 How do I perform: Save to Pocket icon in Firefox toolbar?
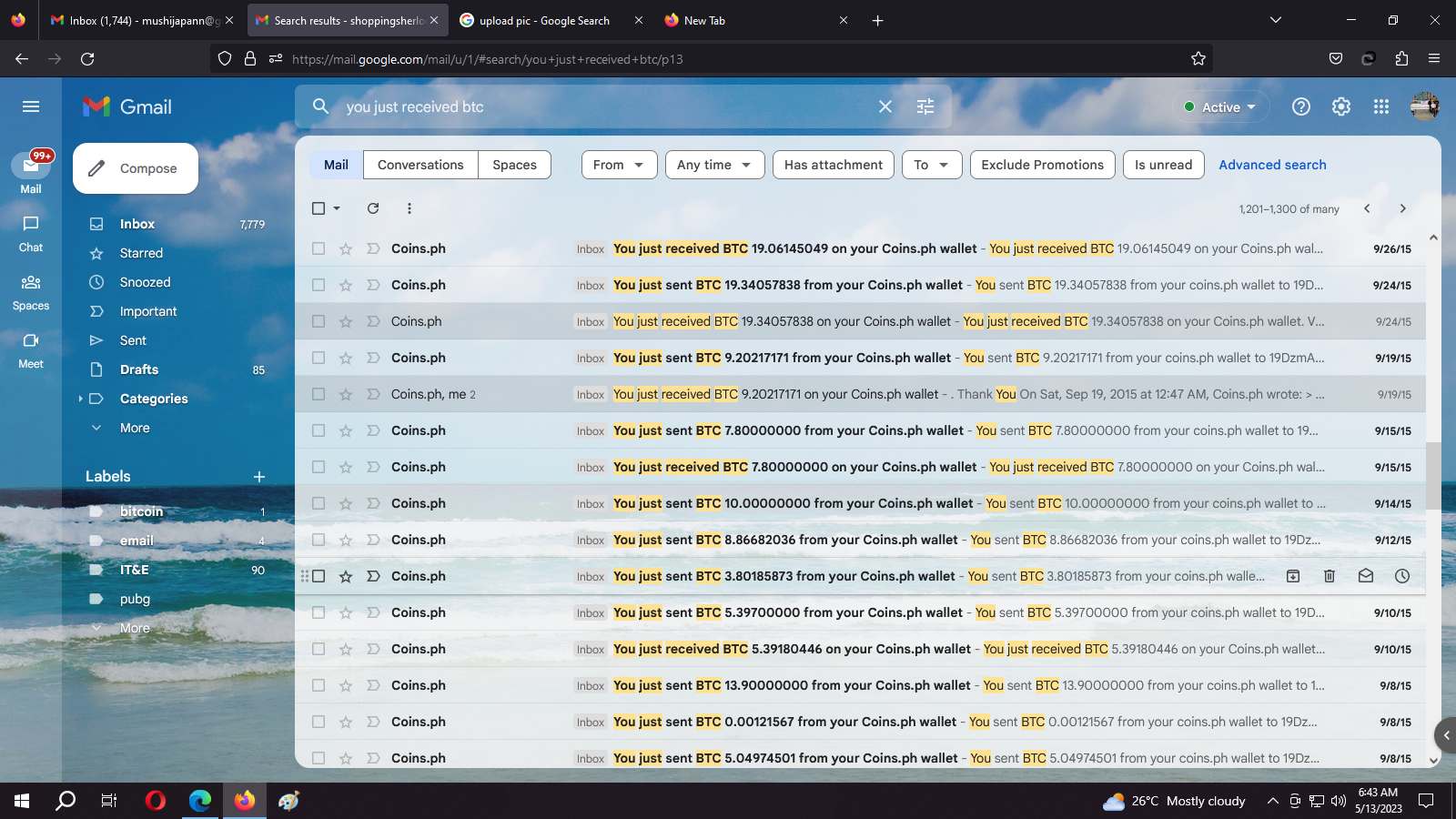click(x=1336, y=59)
